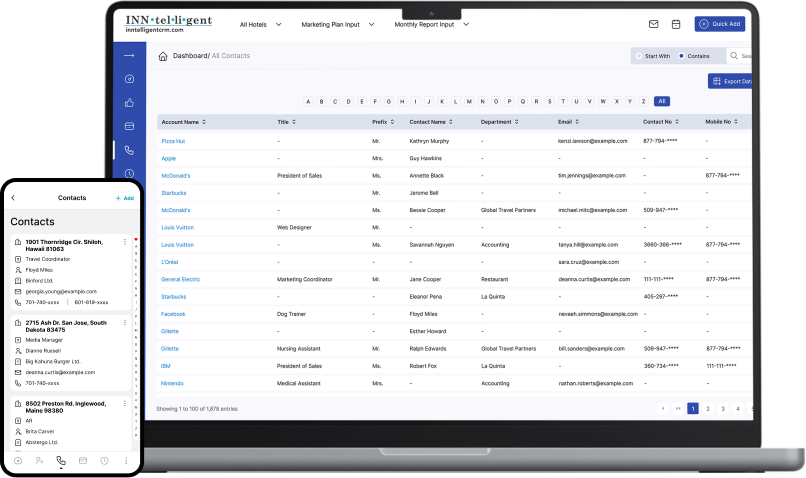Viewport: 806px width, 478px height.
Task: Tap georgia.young@example.com on phone card
Action: (x=61, y=291)
